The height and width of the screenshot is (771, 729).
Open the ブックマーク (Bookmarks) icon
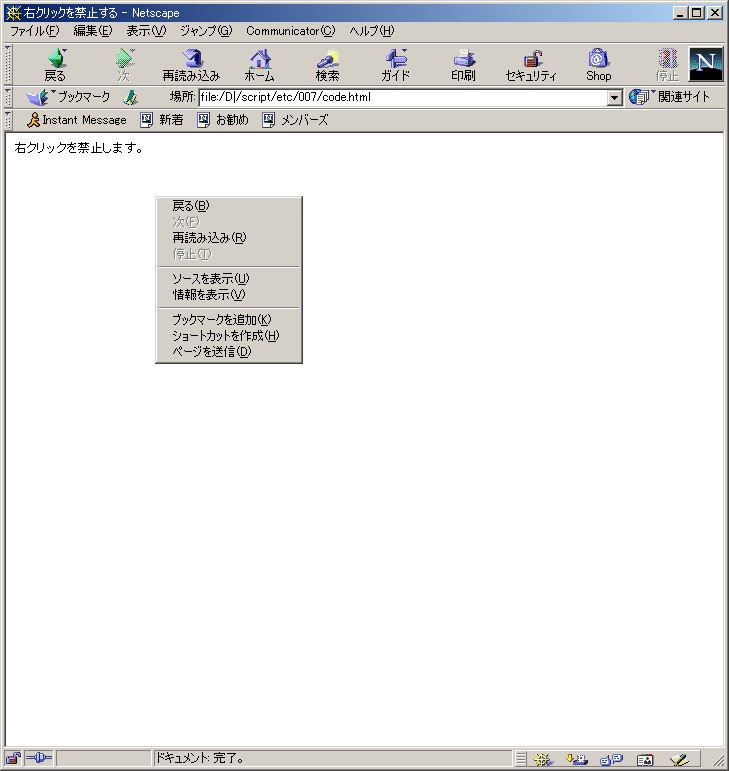(x=68, y=97)
